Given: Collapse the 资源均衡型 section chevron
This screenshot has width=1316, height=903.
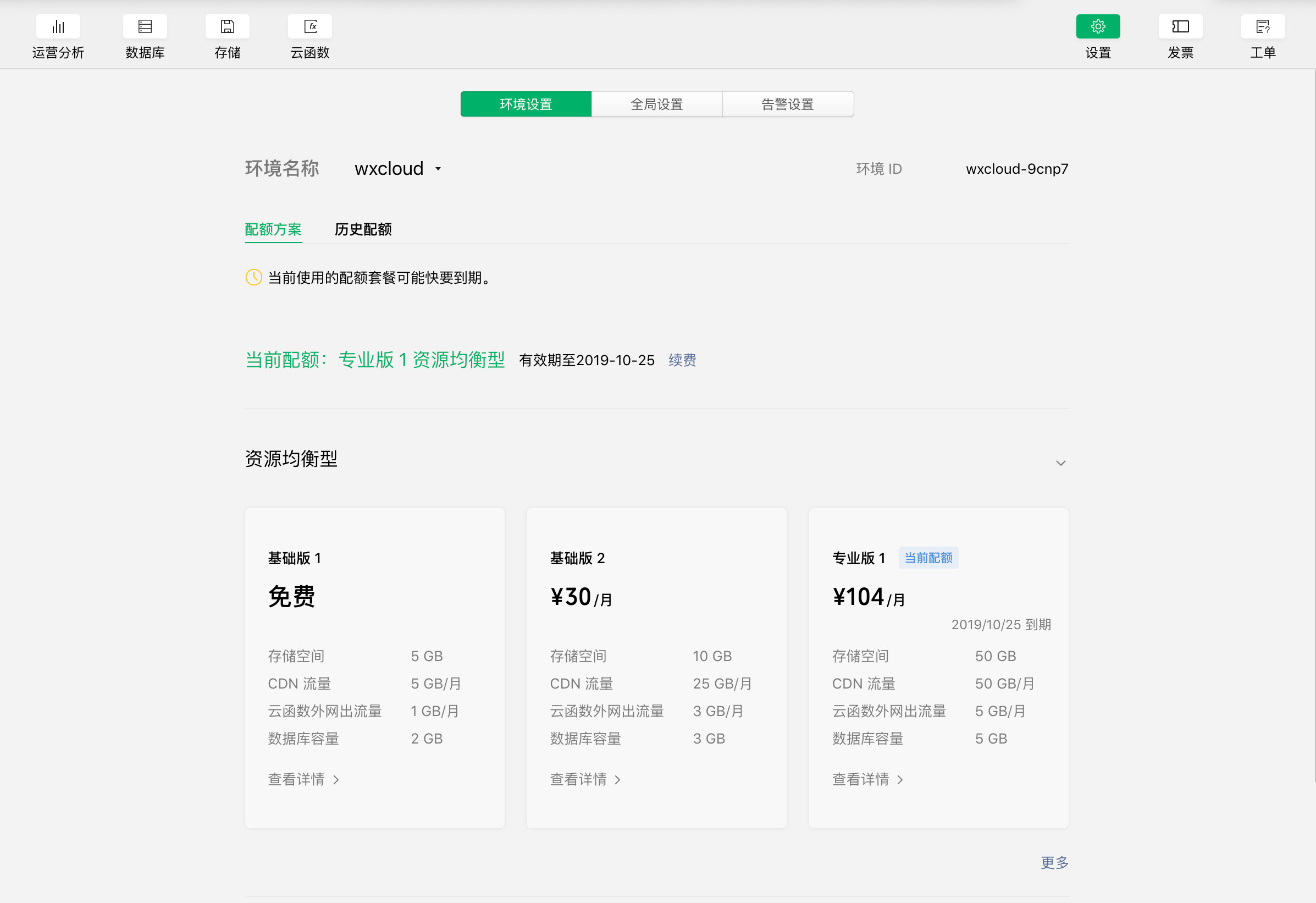Looking at the screenshot, I should point(1060,463).
